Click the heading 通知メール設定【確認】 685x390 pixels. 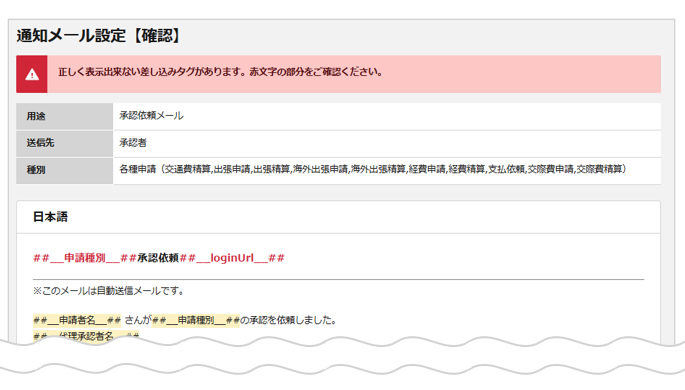click(99, 36)
